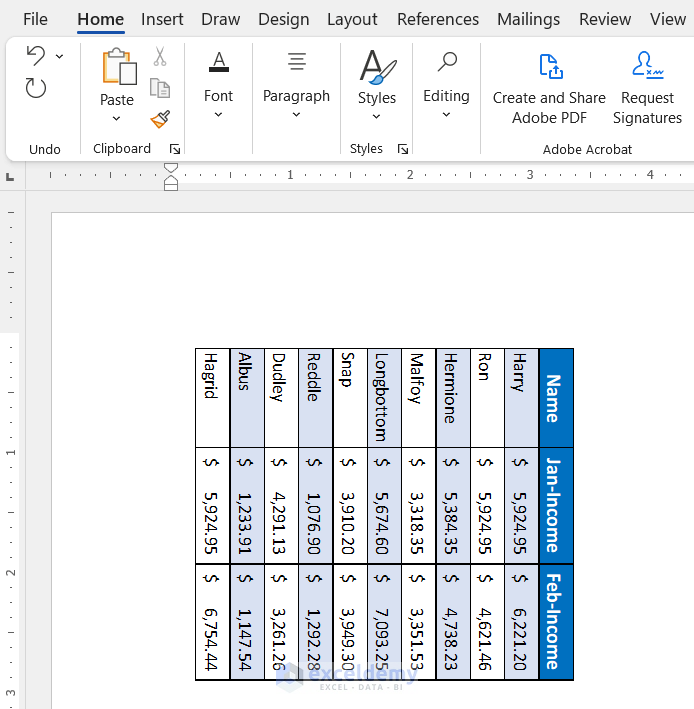Viewport: 694px width, 709px height.
Task: Click the Hermione name cell
Action: [x=453, y=398]
